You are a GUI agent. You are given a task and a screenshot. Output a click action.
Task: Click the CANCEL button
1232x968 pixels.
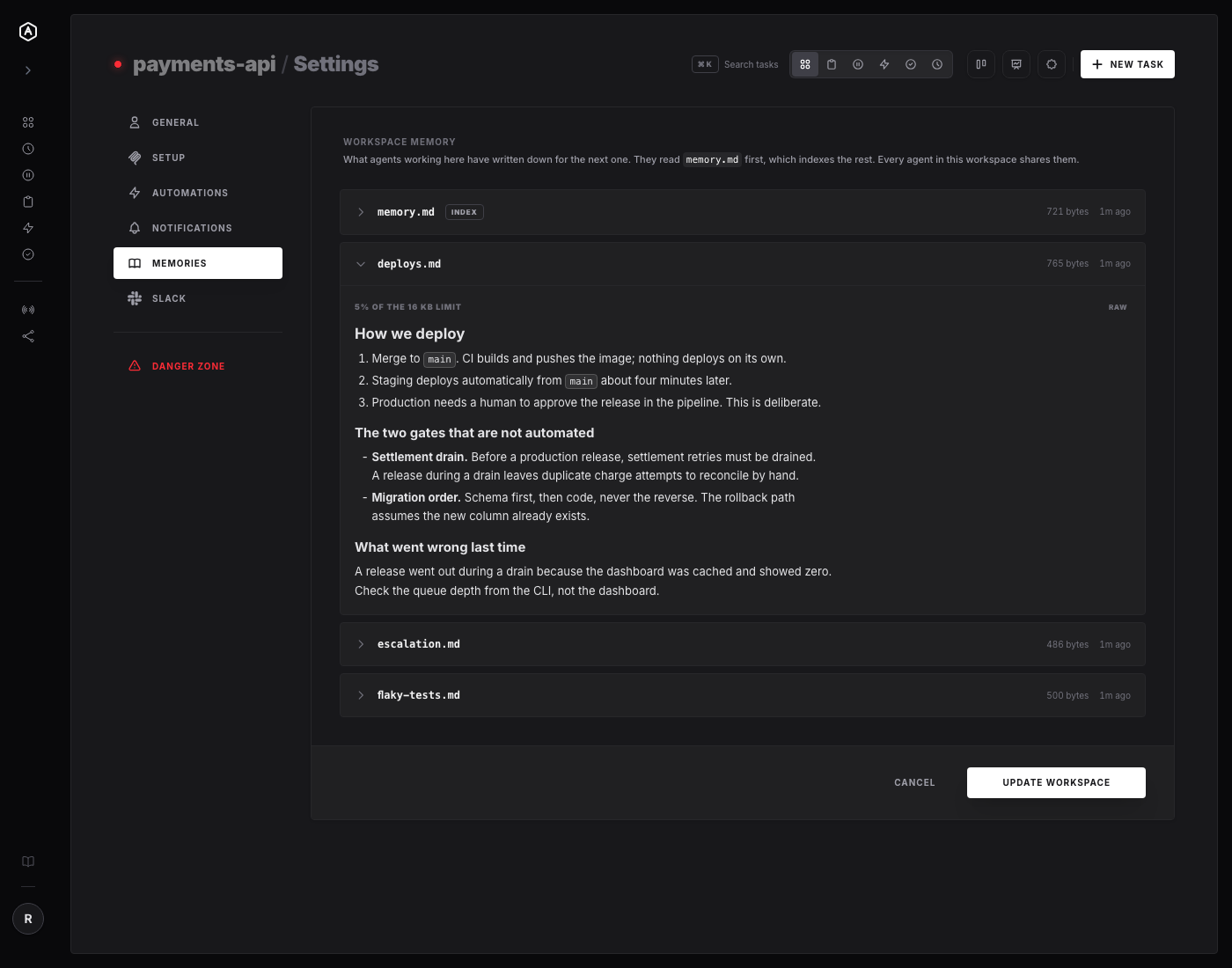pos(914,782)
